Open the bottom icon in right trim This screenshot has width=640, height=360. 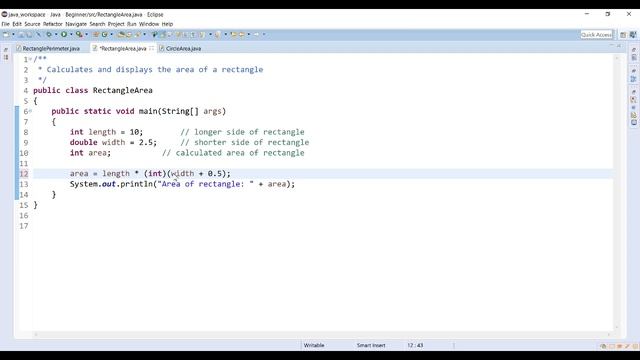tap(633, 122)
